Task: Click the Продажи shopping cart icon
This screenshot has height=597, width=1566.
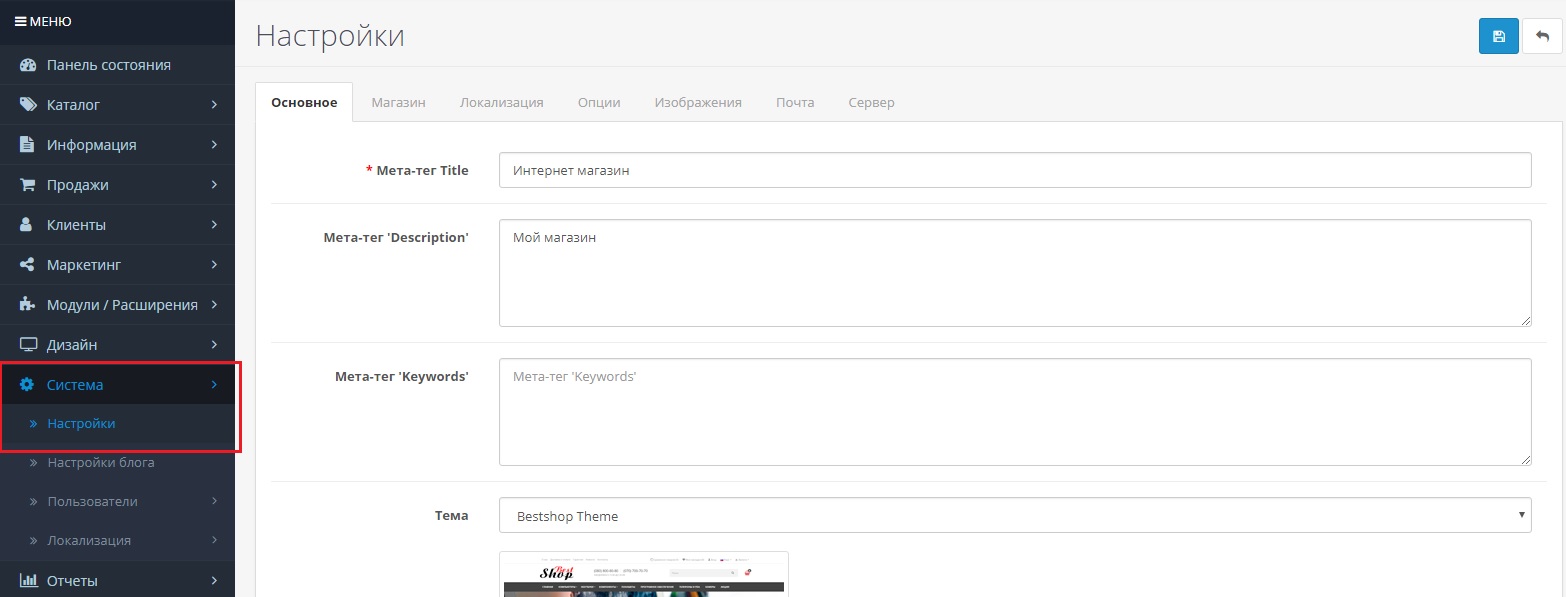Action: click(x=28, y=185)
